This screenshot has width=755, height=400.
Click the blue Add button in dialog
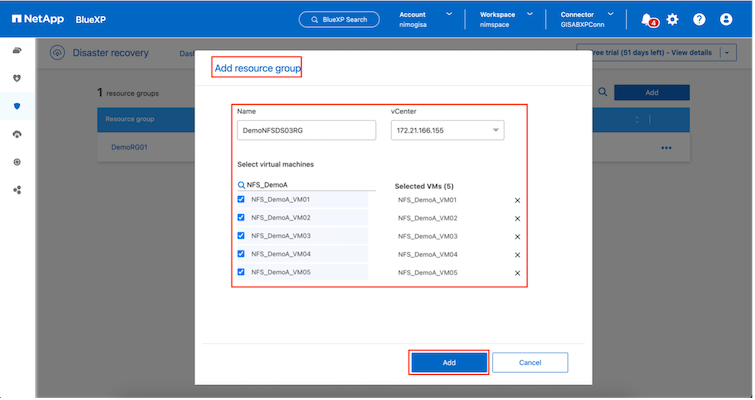[x=449, y=361]
